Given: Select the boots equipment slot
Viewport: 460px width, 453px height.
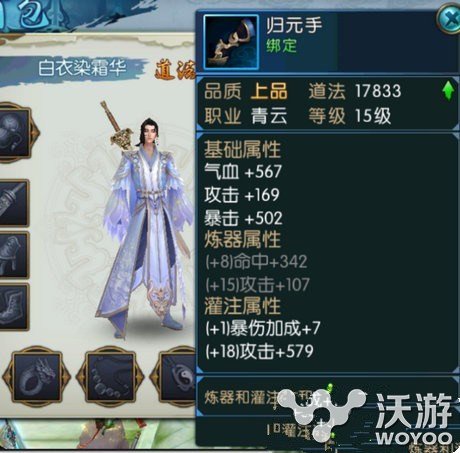Looking at the screenshot, I should (13, 307).
